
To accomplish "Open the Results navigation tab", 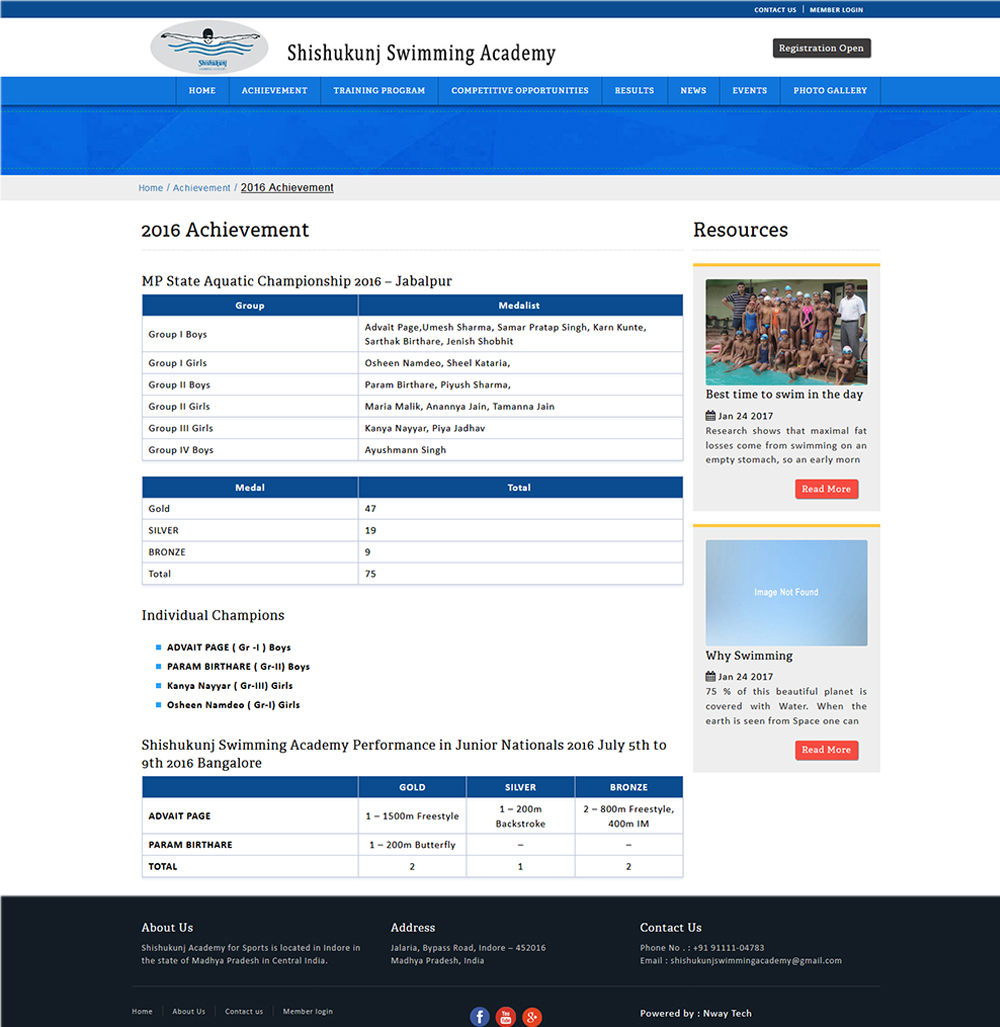I will [634, 91].
